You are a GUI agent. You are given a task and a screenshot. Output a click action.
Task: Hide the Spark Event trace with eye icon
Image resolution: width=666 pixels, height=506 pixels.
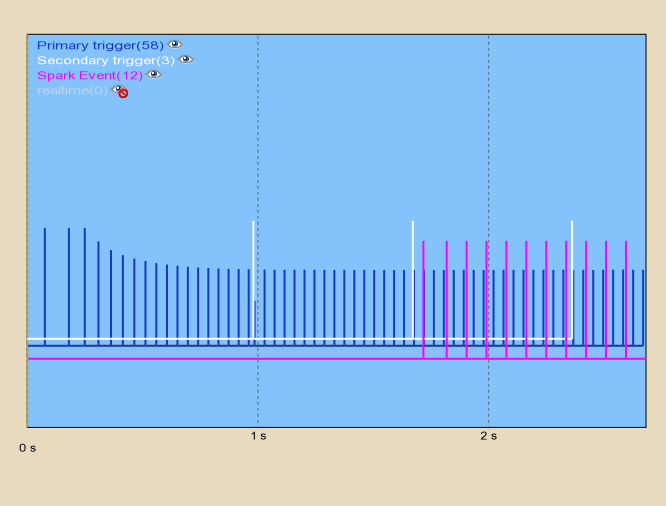pyautogui.click(x=153, y=74)
